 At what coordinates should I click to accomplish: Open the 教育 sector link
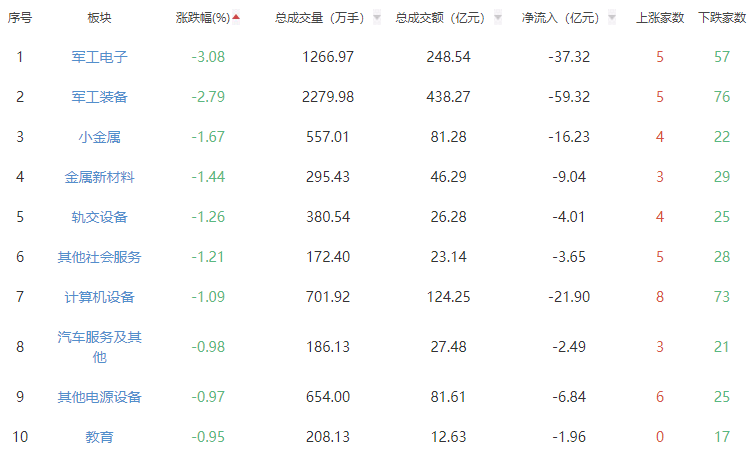pyautogui.click(x=99, y=437)
